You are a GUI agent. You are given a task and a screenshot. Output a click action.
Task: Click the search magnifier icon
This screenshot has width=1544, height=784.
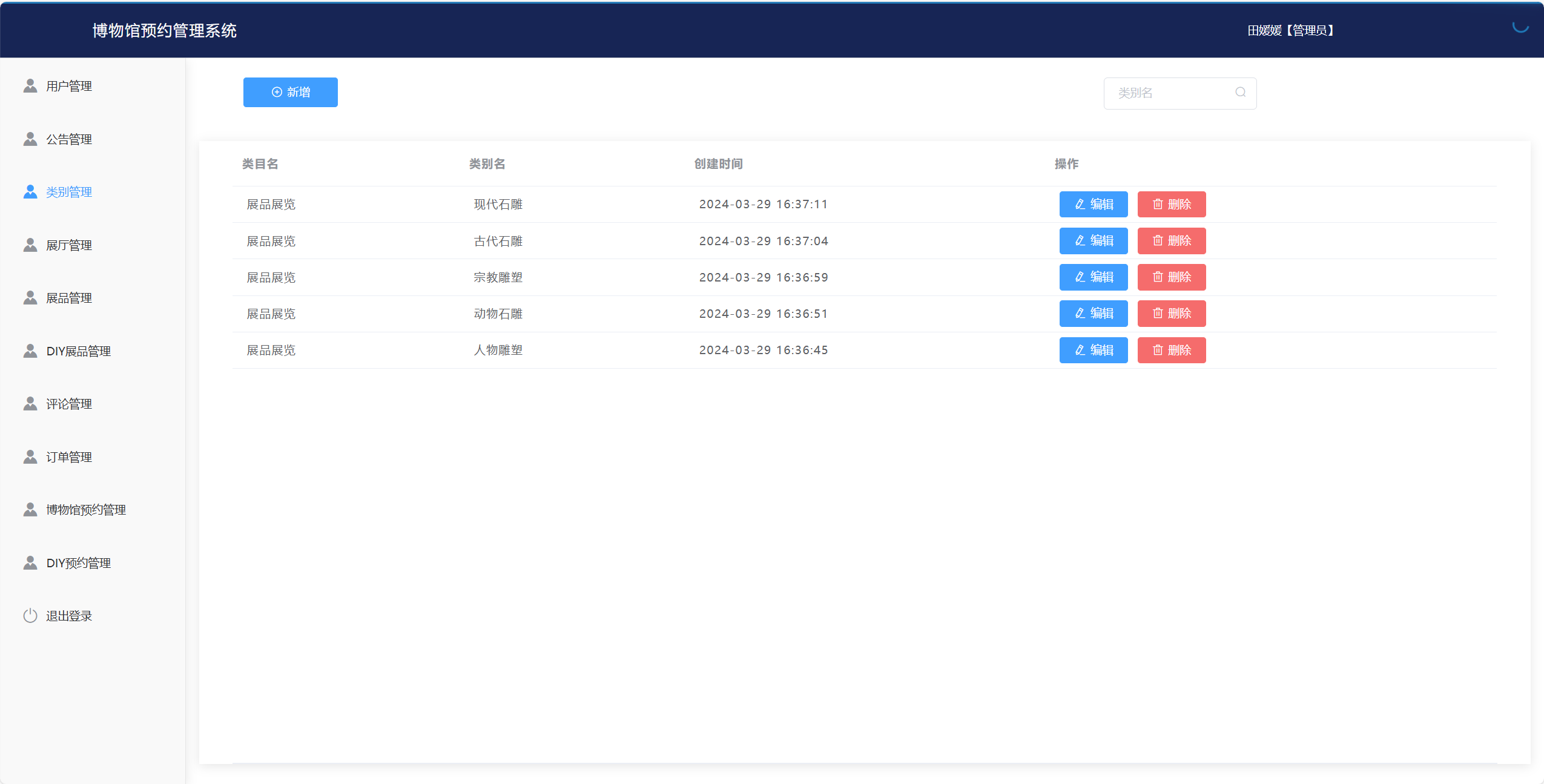click(x=1240, y=93)
